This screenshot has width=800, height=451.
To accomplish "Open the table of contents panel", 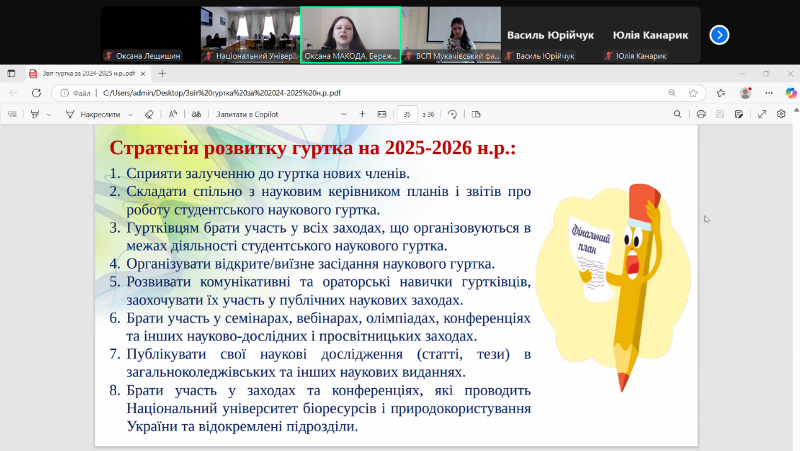I will [12, 114].
